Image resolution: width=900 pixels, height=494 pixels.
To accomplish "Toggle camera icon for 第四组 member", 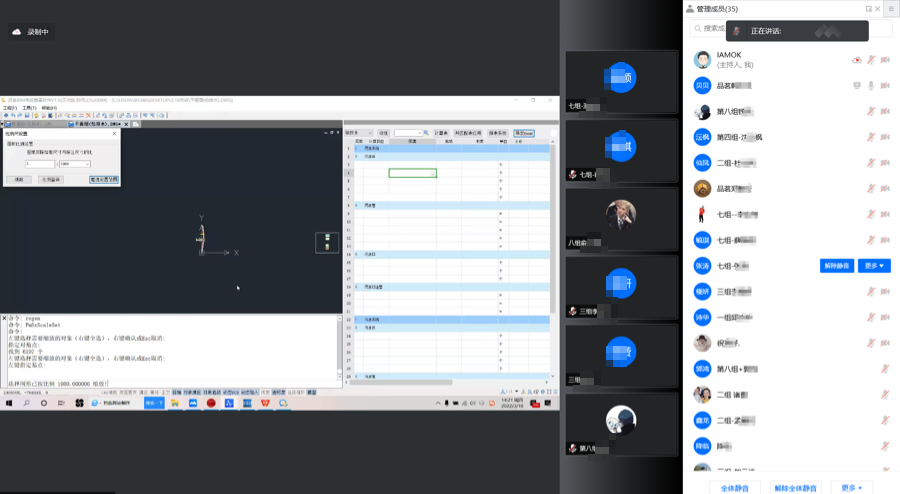I will [886, 137].
